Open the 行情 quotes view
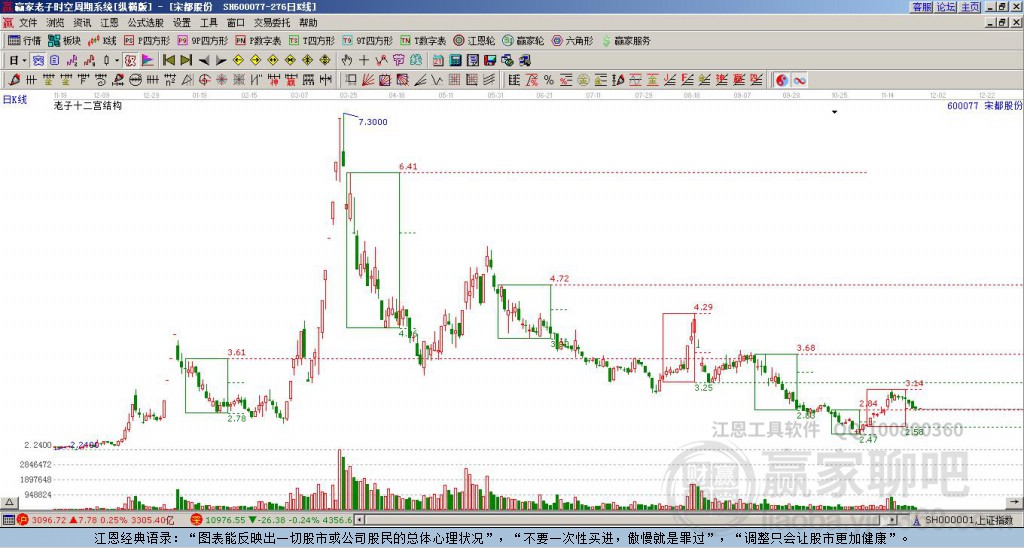Screen dimensions: 1024x548 tap(25, 40)
